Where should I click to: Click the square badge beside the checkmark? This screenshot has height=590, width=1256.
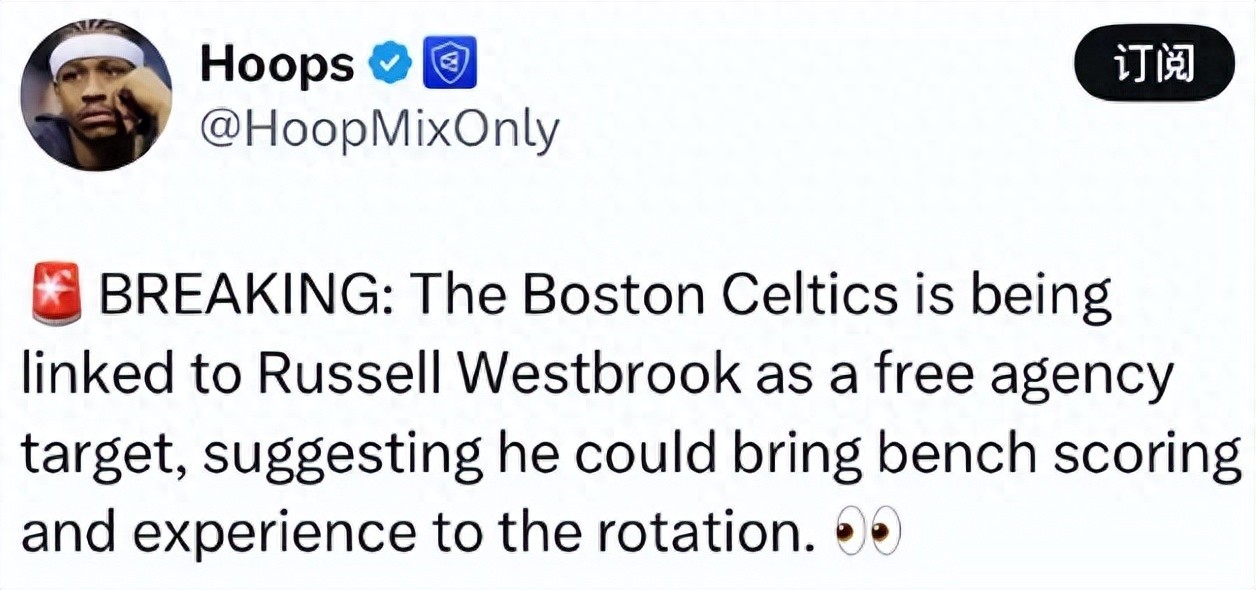pos(449,62)
